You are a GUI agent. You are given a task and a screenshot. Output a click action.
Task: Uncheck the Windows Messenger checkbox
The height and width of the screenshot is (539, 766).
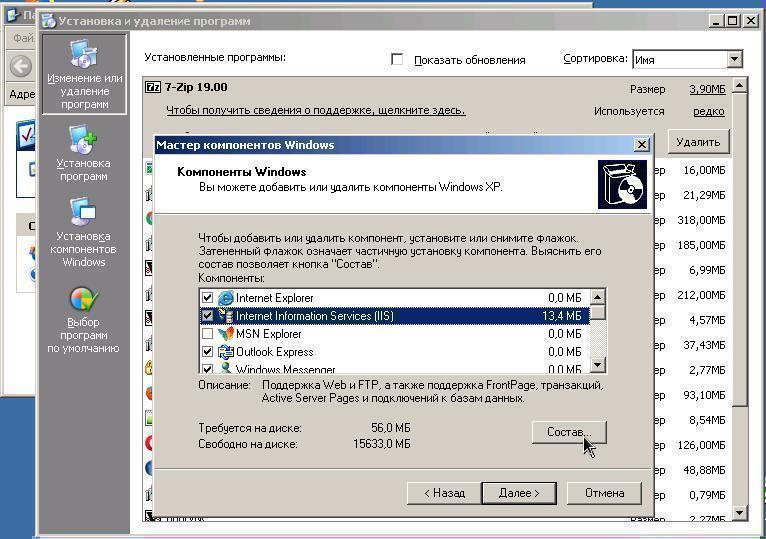[x=207, y=368]
